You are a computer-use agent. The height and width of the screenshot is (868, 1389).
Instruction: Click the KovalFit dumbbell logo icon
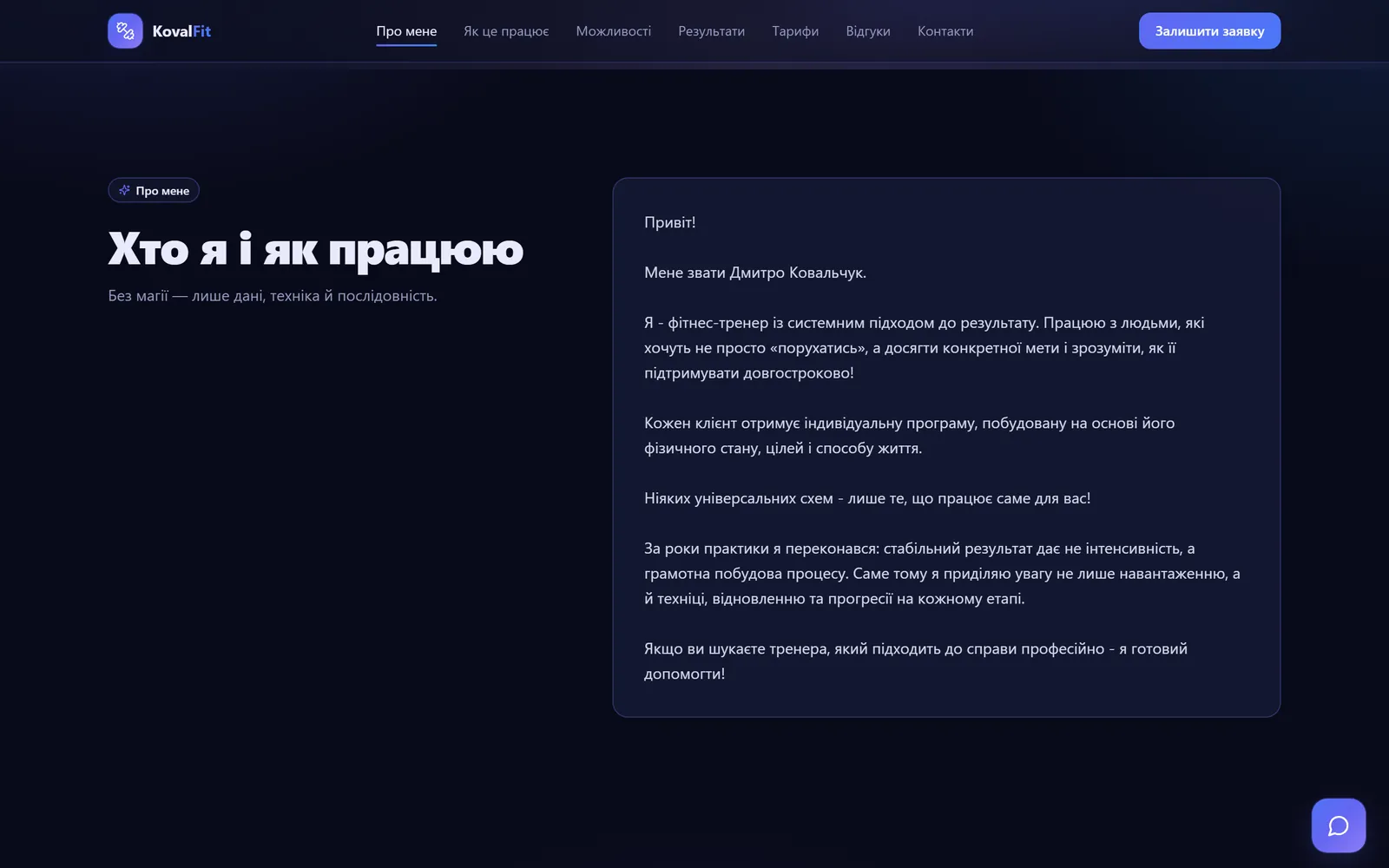[x=125, y=31]
